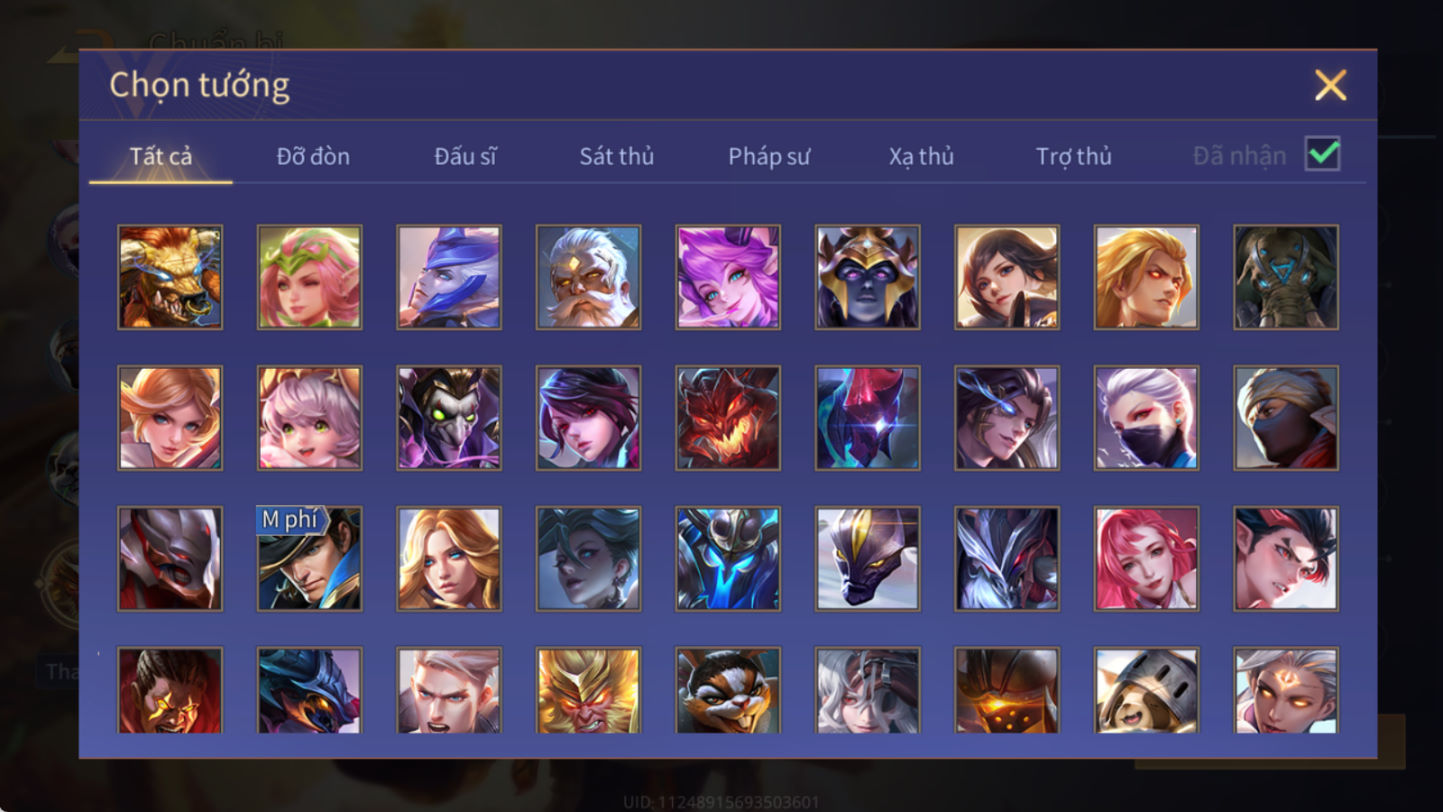
Task: Choose the pink-haired woman hero portrait
Action: tap(1146, 558)
